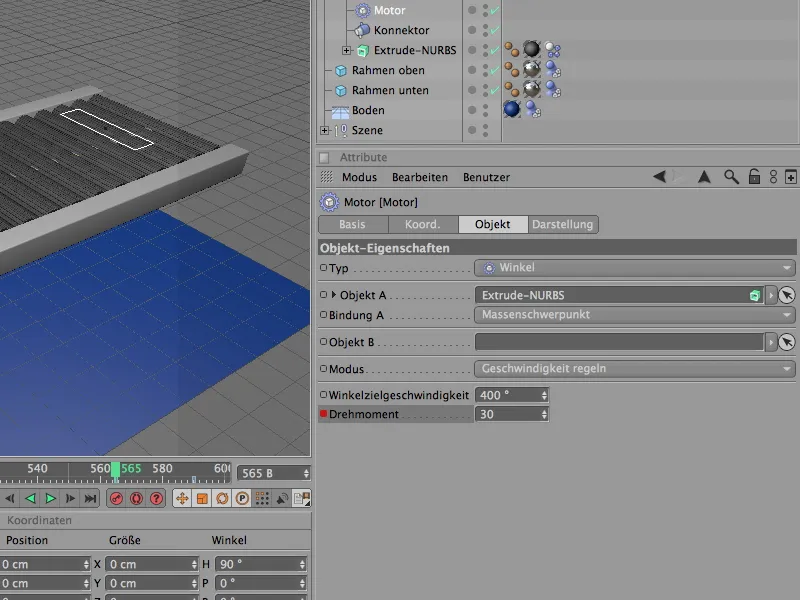Expand the Szene tree node
Viewport: 800px width, 600px height.
pyautogui.click(x=324, y=130)
